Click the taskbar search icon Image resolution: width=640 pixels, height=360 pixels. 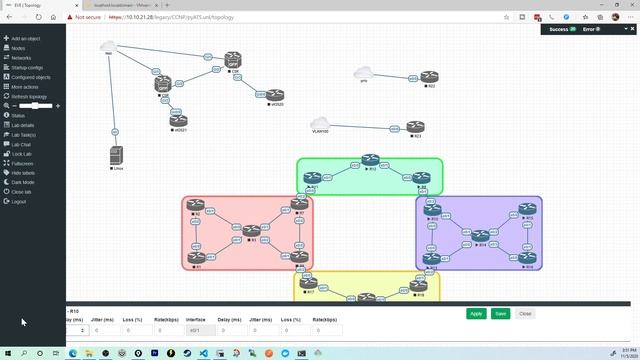tap(24, 353)
